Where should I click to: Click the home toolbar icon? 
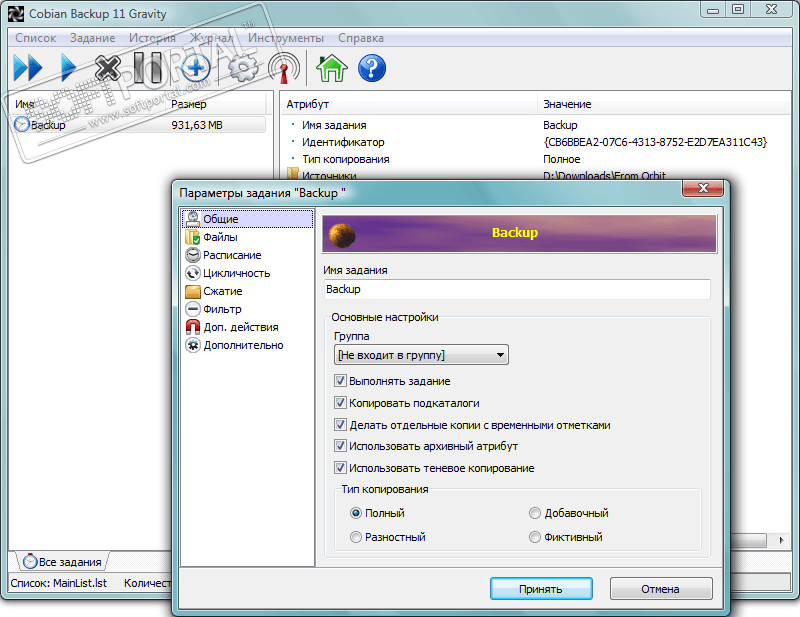click(332, 68)
